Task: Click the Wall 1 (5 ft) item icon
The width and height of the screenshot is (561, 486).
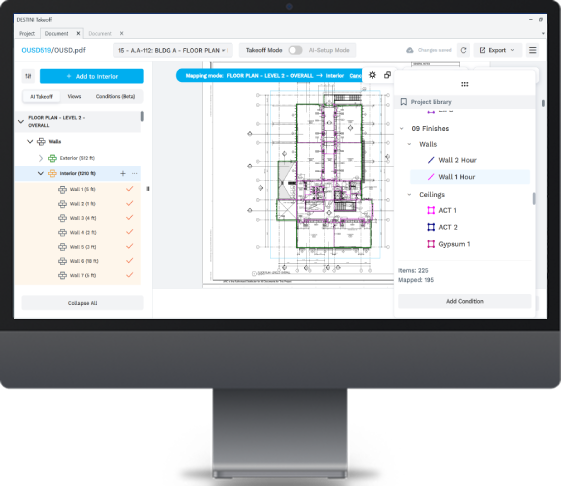Action: [62, 189]
